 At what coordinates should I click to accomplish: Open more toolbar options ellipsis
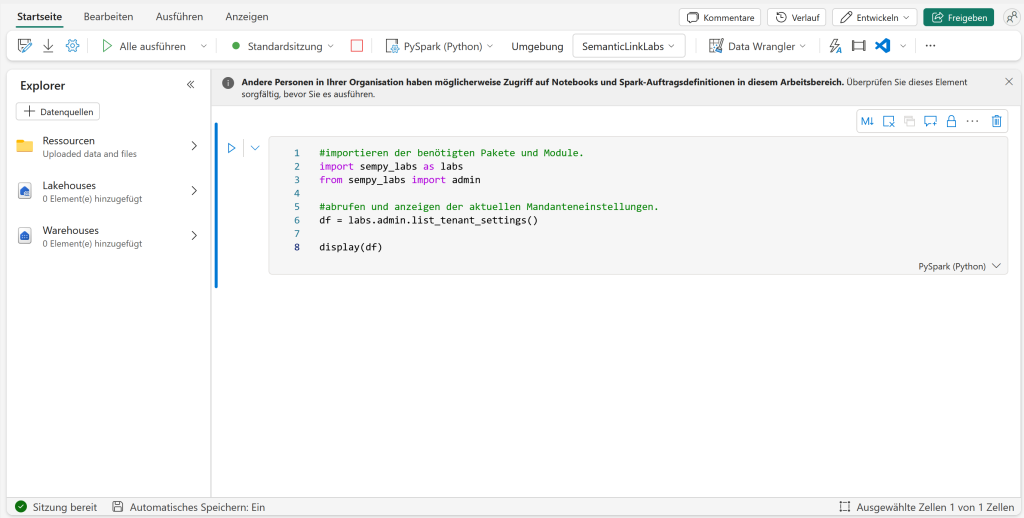(931, 46)
